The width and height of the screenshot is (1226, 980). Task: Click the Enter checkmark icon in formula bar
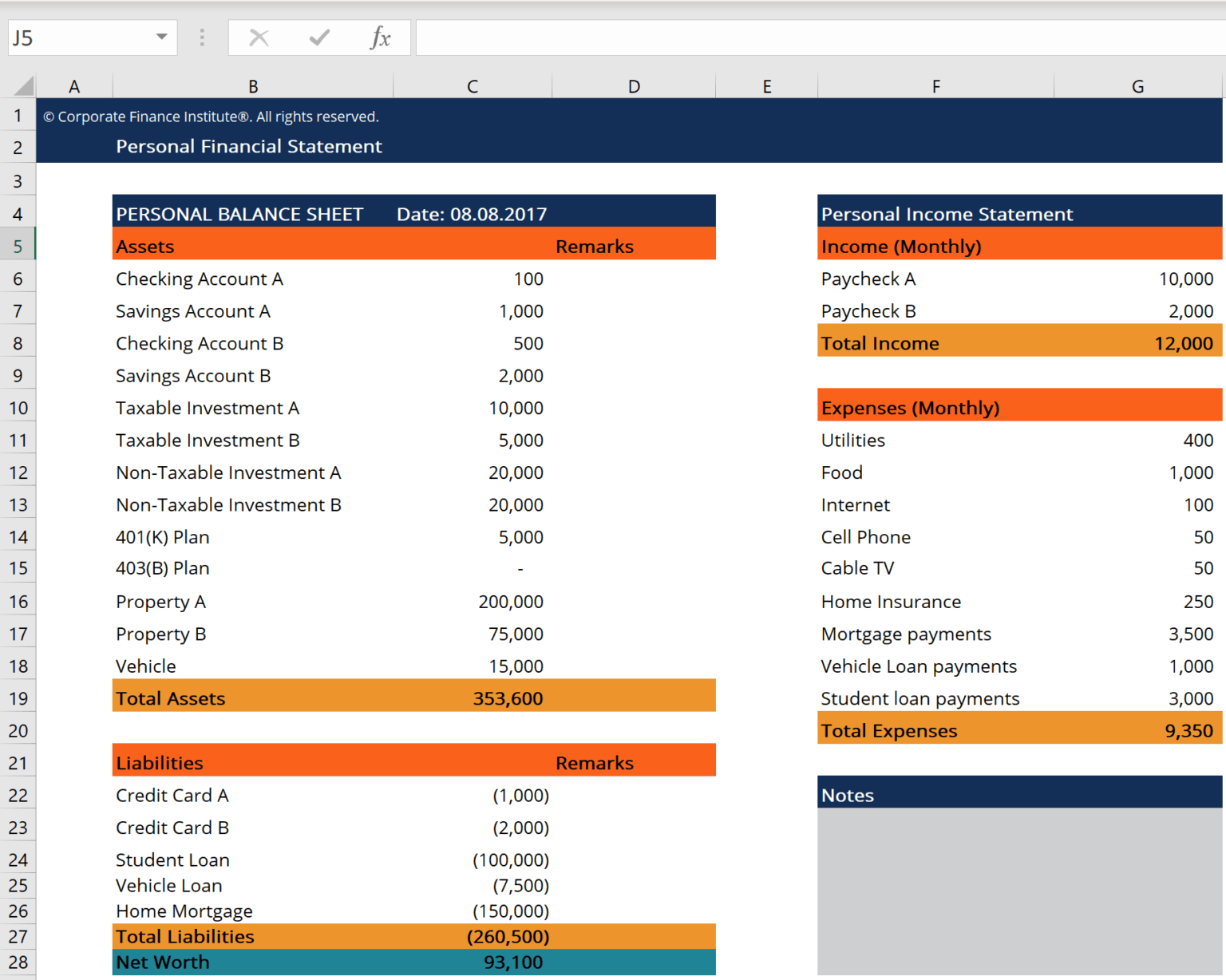point(319,38)
